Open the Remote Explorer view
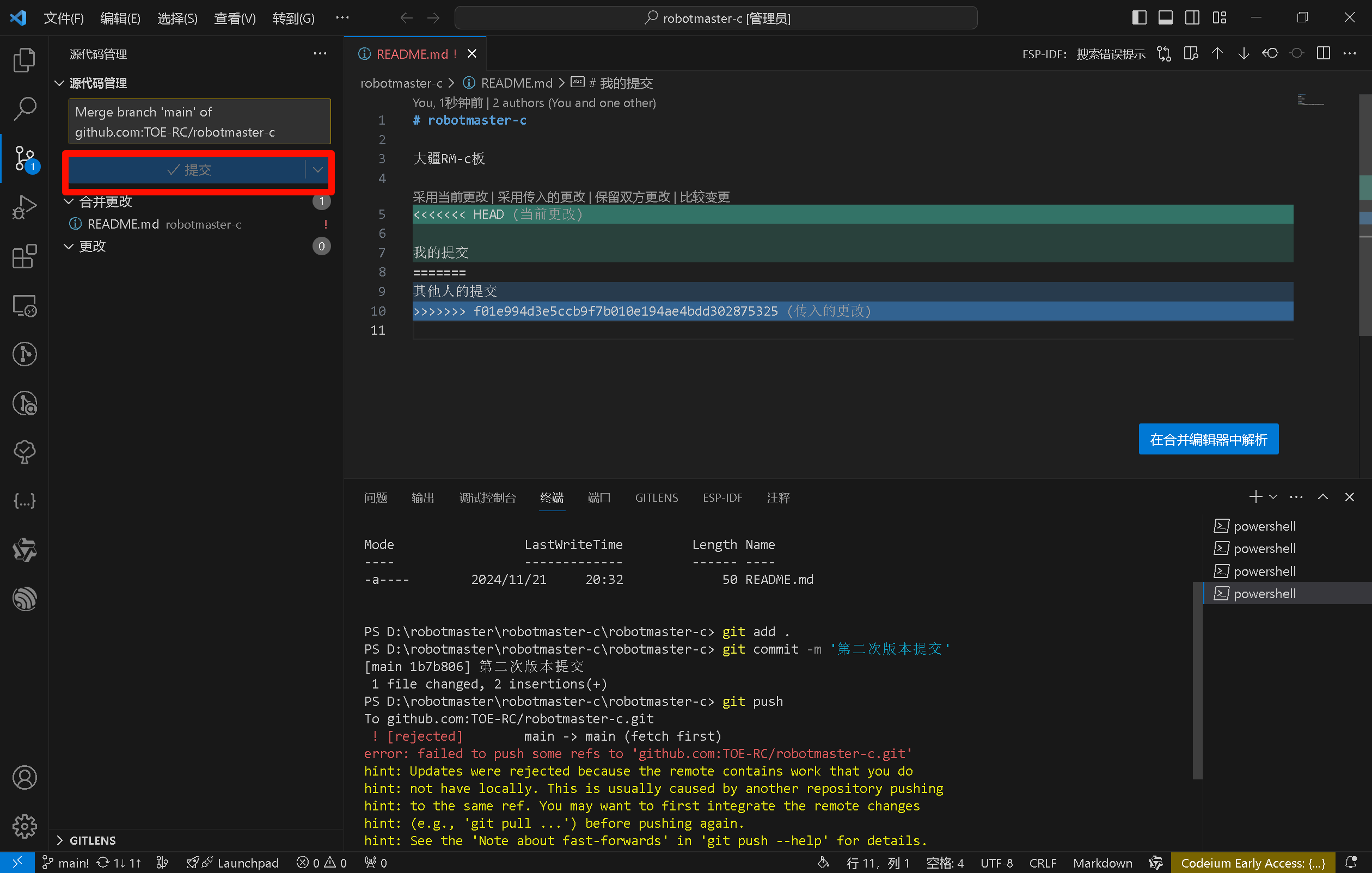 coord(24,306)
